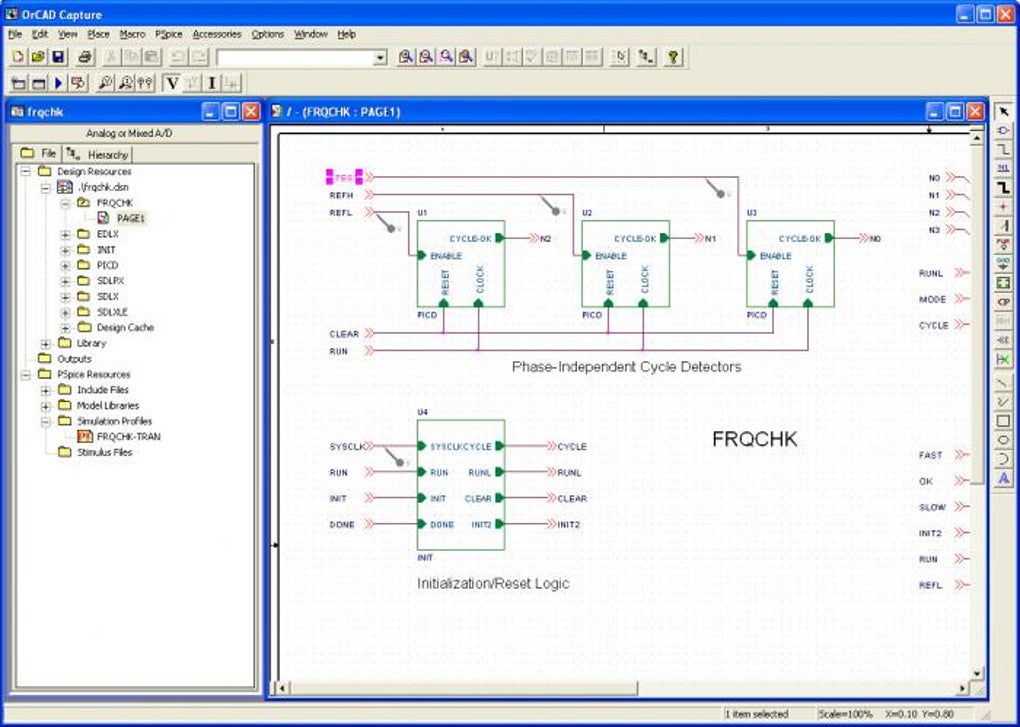1020x727 pixels.
Task: Expand the EDLX folder node
Action: (65, 234)
